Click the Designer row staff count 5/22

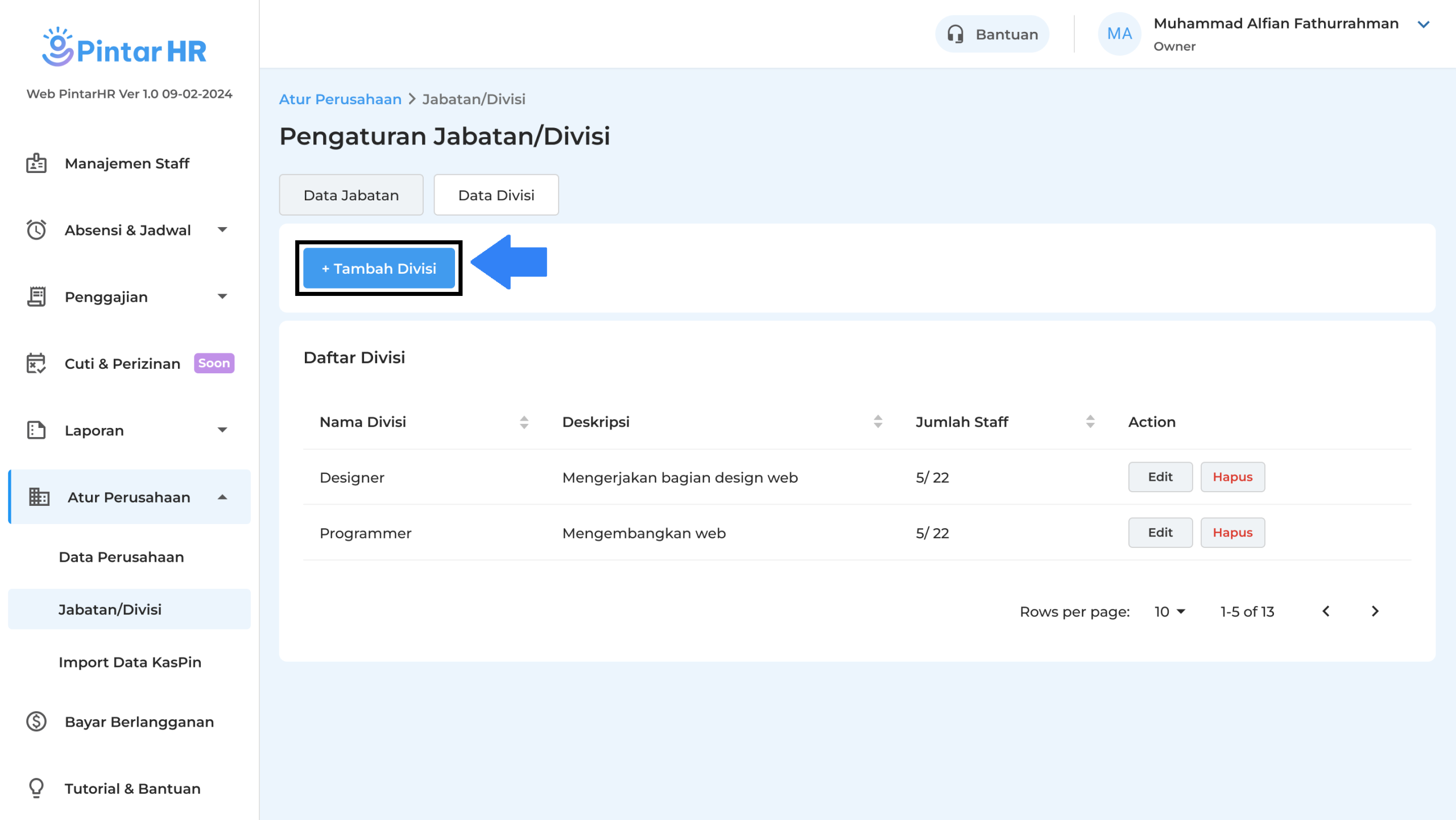[932, 477]
